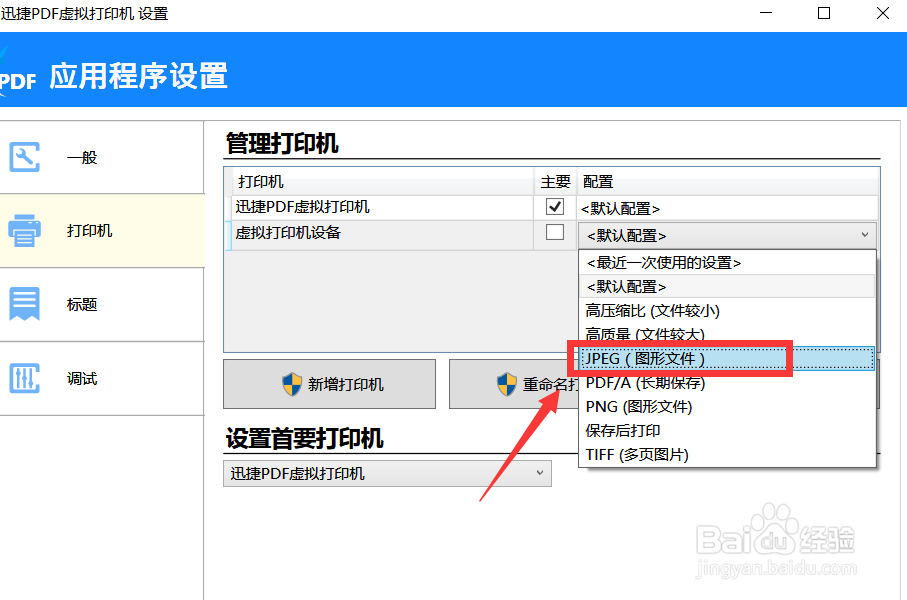Click <默认配置> cell of 迅捷PDF虚拟打印机

727,208
